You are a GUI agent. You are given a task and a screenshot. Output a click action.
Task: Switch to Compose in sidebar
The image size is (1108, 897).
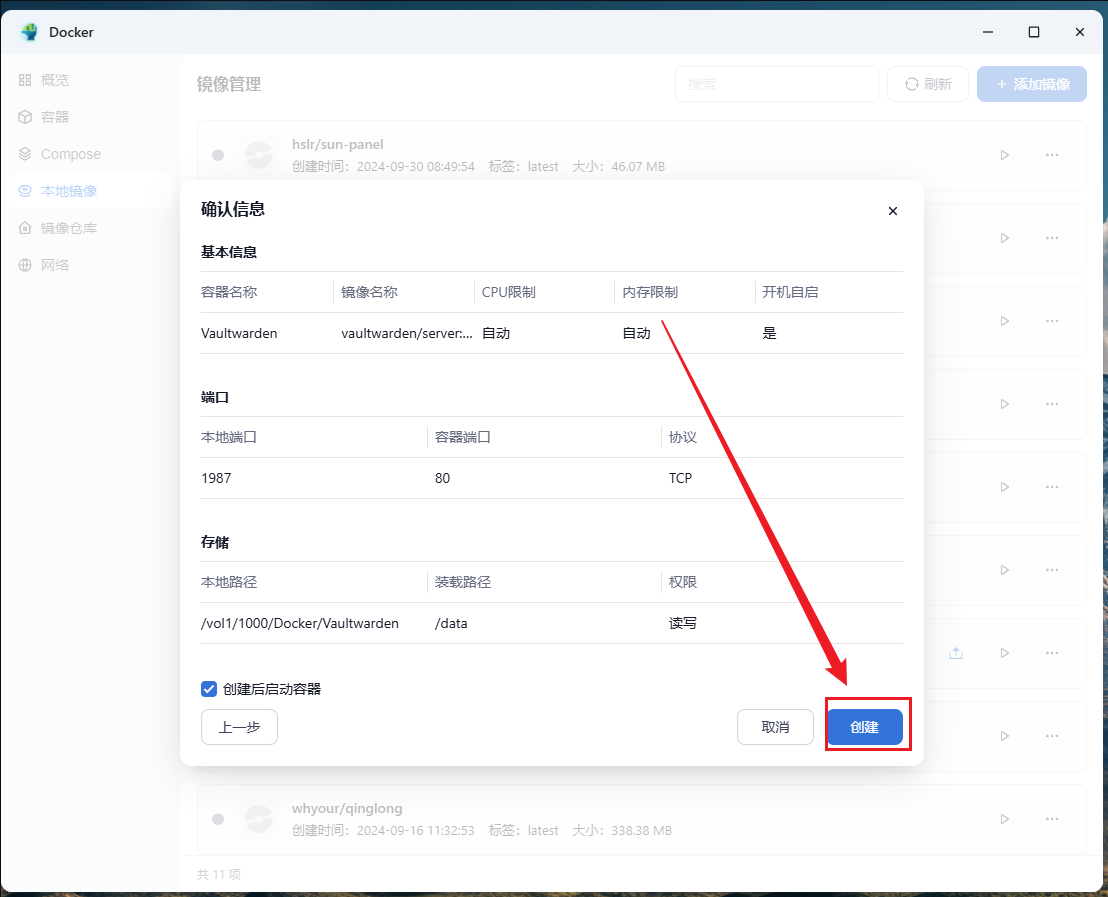[70, 154]
